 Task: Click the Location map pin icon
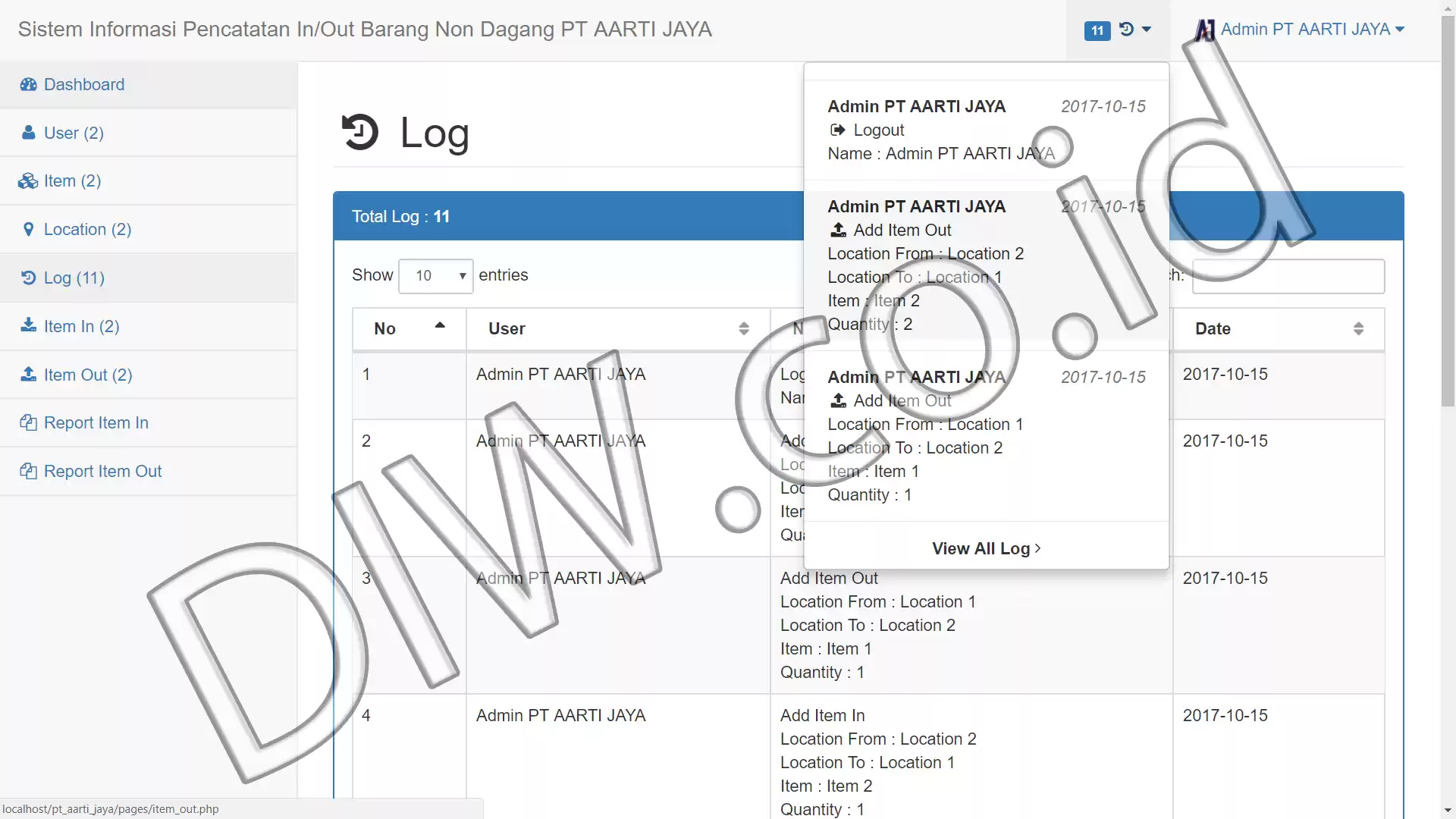pyautogui.click(x=28, y=229)
